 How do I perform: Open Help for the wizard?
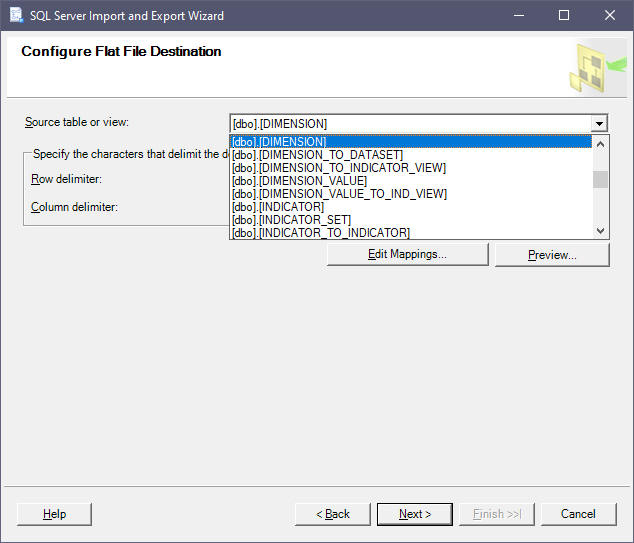54,514
